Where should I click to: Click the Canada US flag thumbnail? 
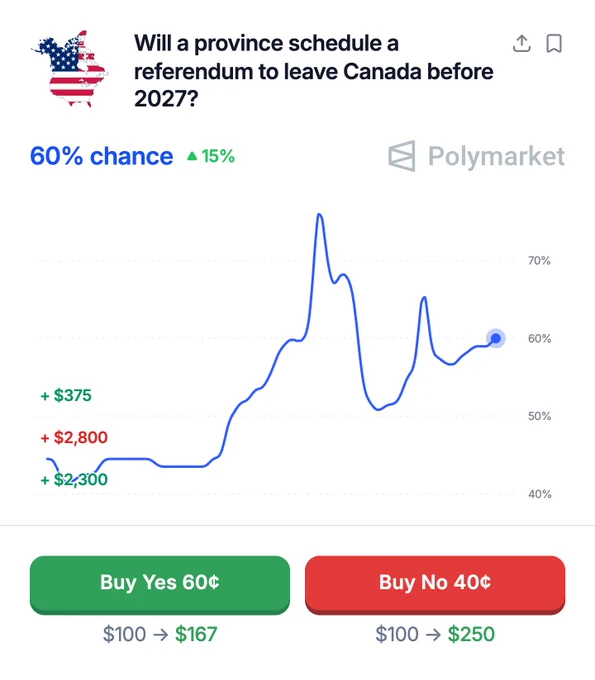(70, 69)
